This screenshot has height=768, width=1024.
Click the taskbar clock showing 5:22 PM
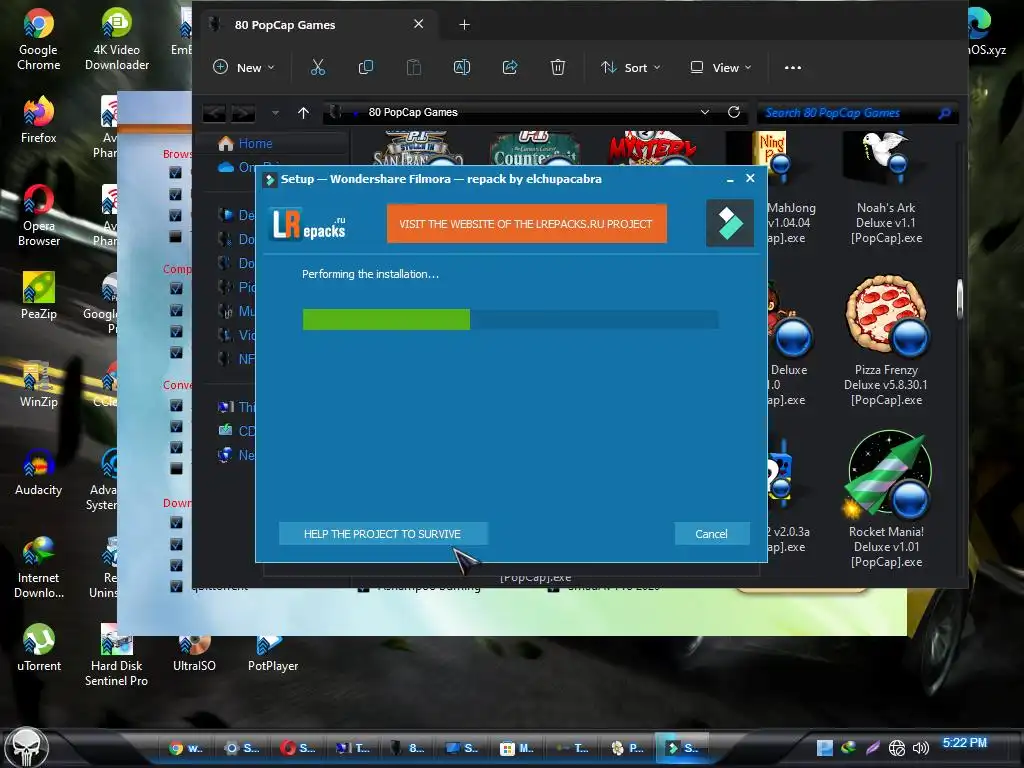click(x=965, y=743)
